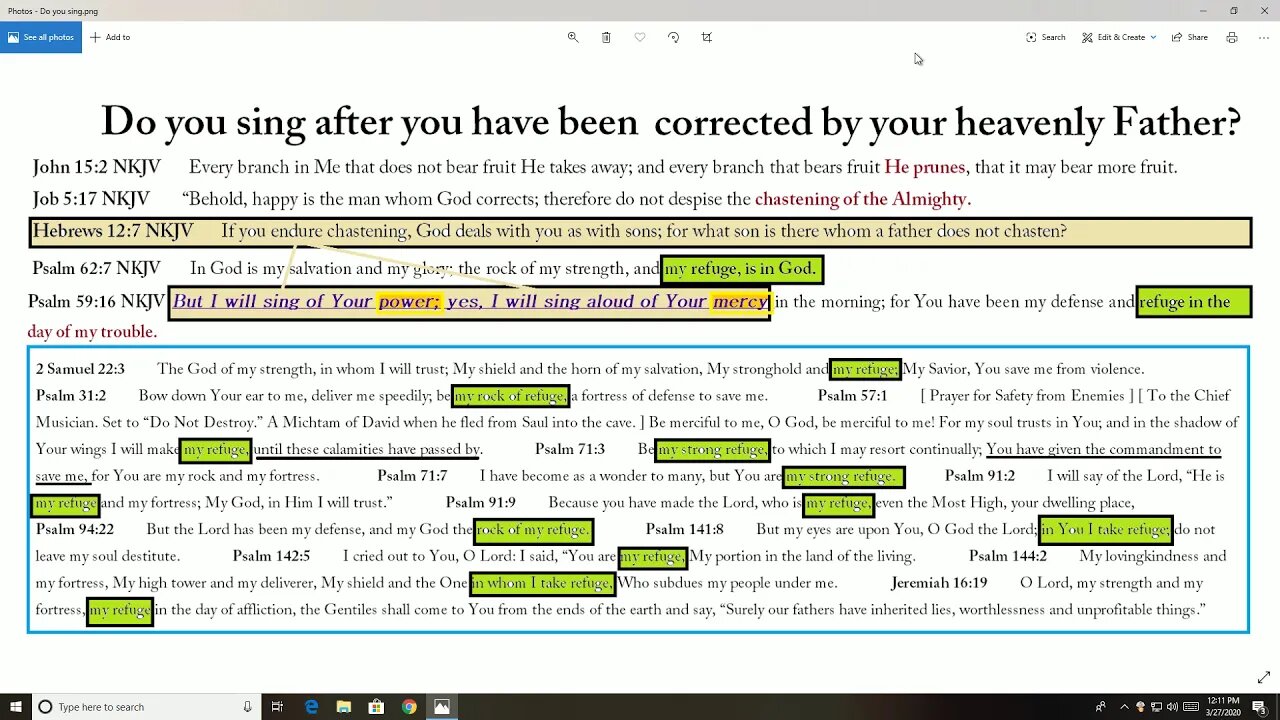
Task: Open Search in Photos toolbar
Action: pos(1045,37)
